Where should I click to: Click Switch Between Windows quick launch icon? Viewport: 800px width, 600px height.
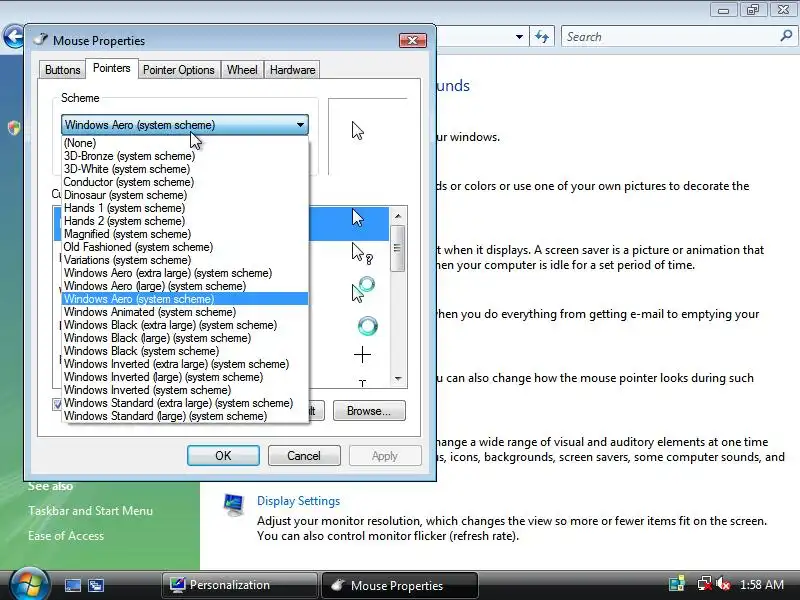96,585
